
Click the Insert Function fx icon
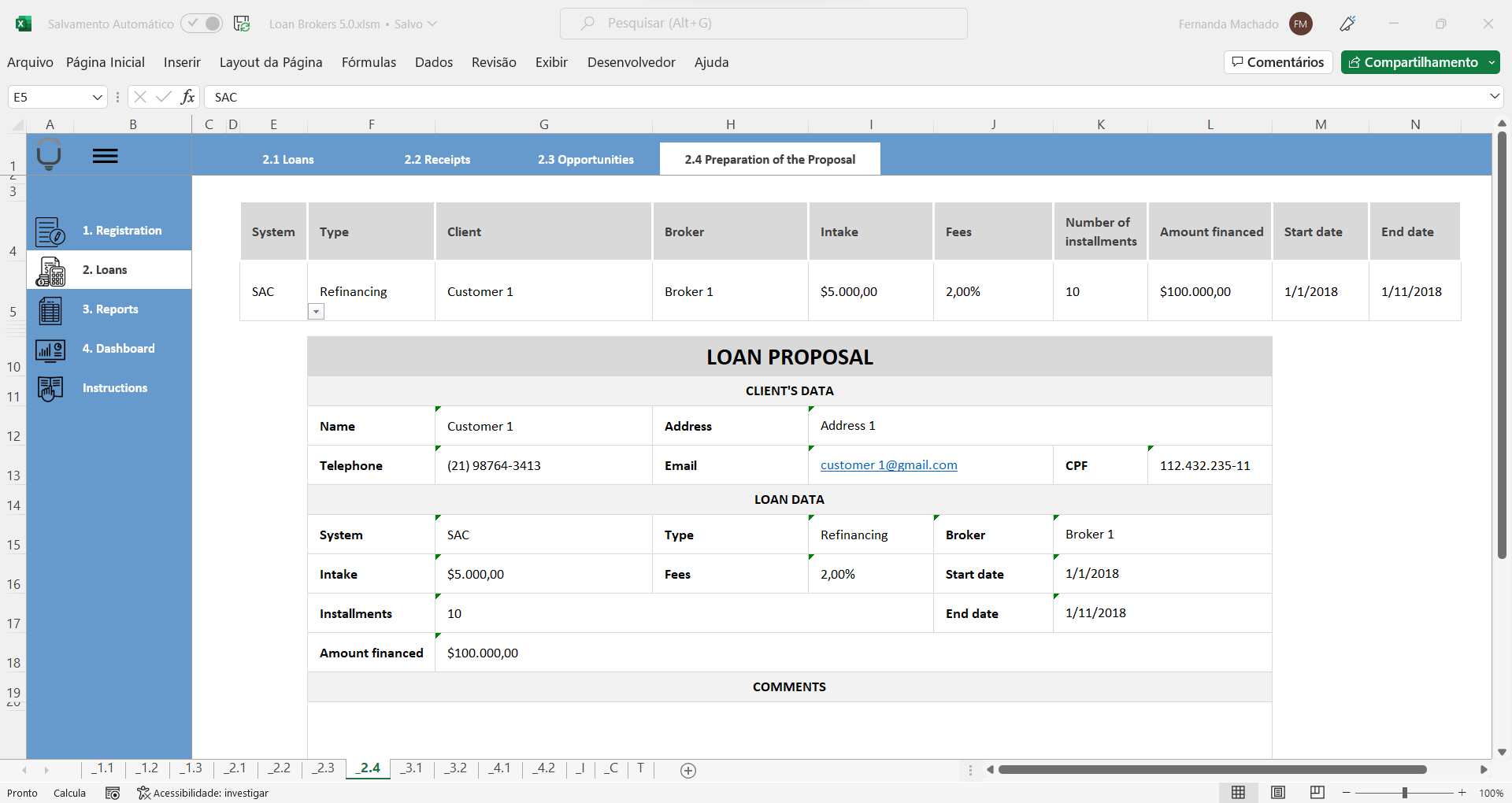click(x=187, y=97)
